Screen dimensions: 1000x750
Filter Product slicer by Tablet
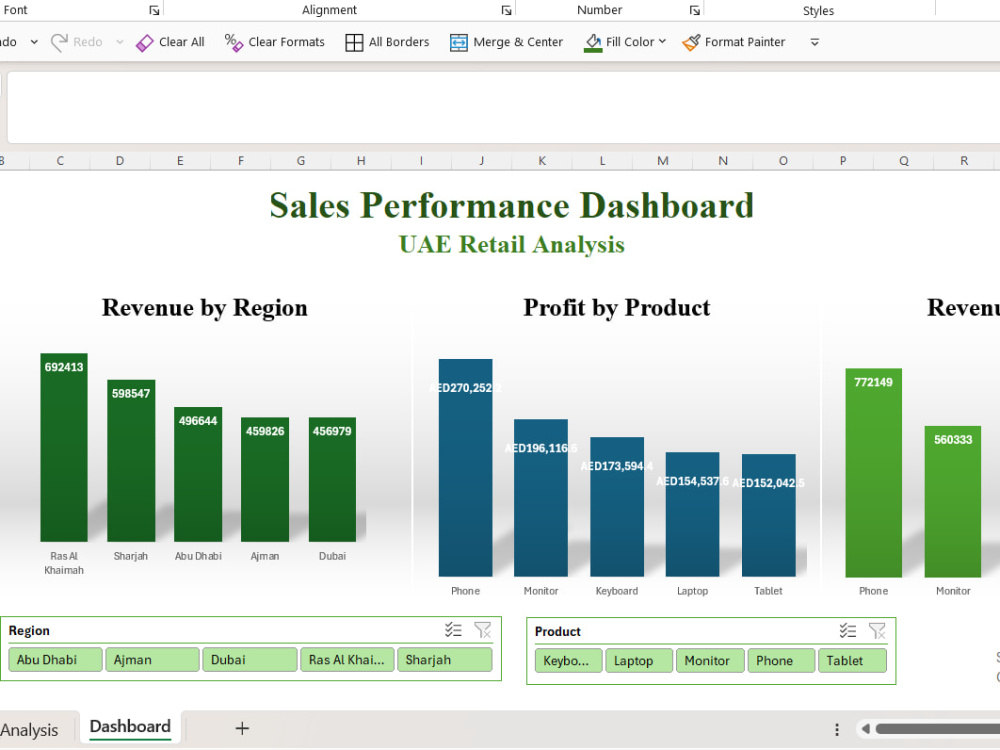(852, 661)
